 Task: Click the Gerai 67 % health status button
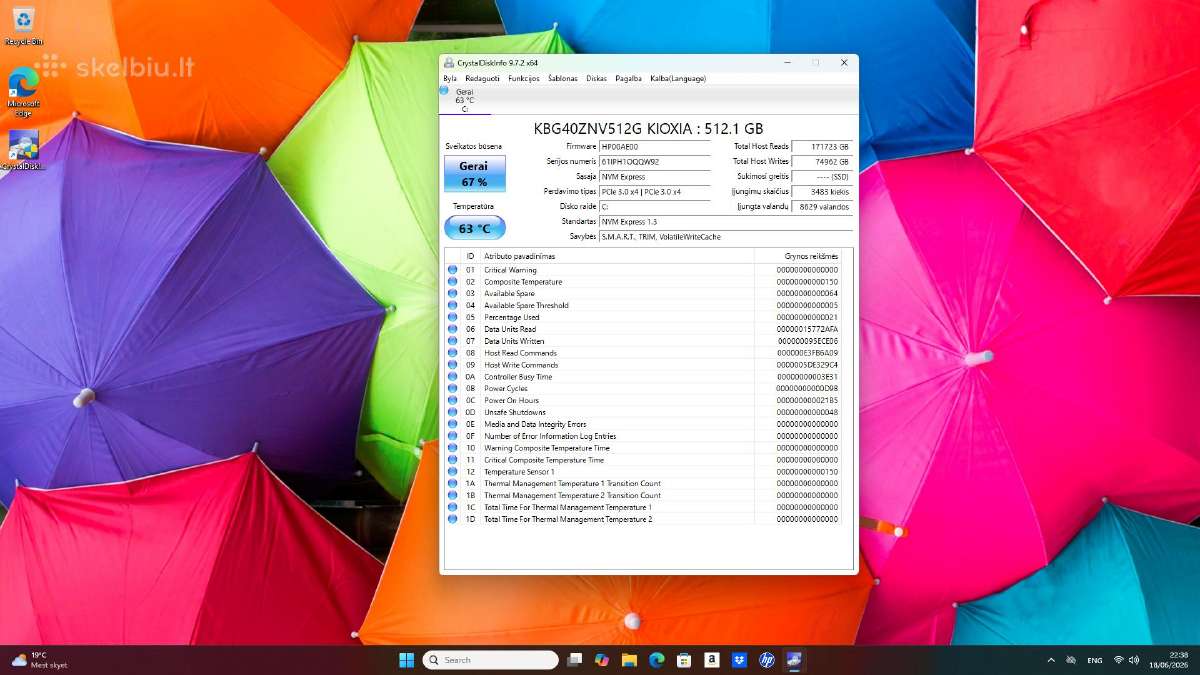[x=475, y=173]
